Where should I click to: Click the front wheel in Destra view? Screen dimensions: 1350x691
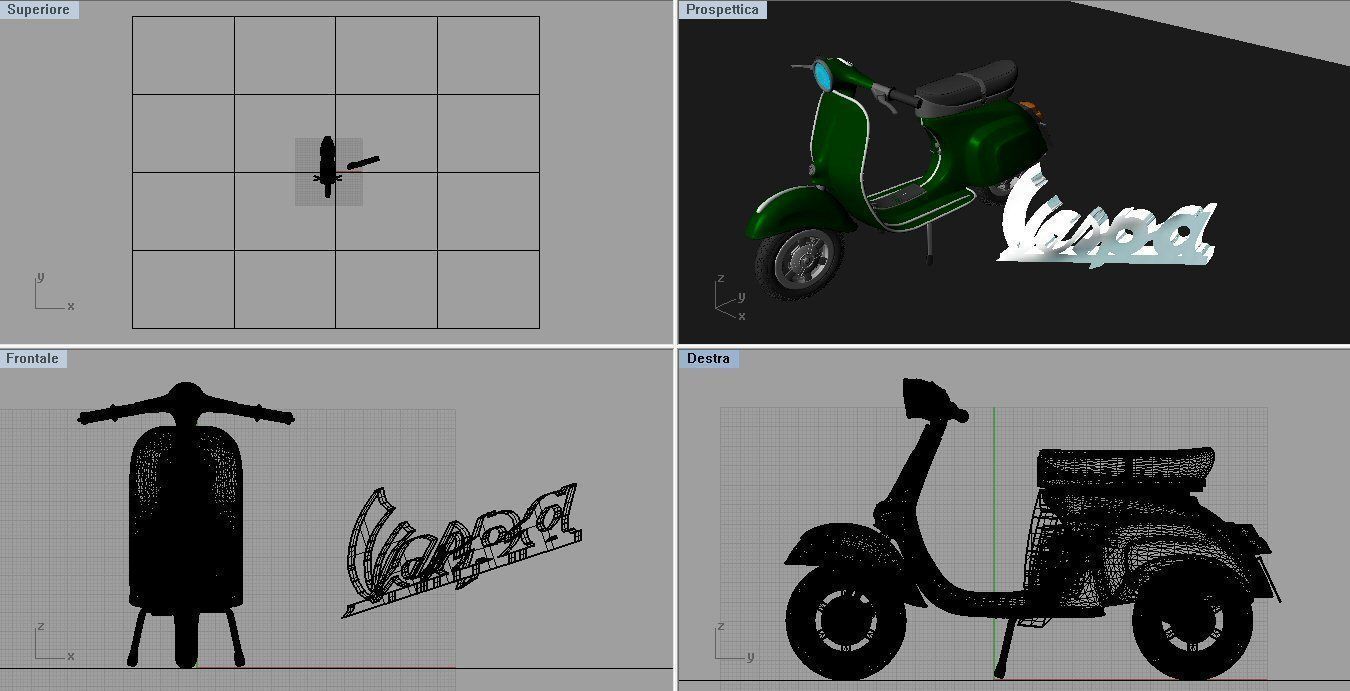(846, 622)
